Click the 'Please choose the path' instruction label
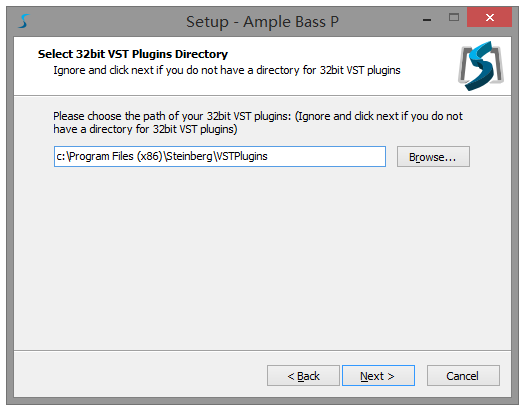The height and width of the screenshot is (411, 525). [258, 122]
